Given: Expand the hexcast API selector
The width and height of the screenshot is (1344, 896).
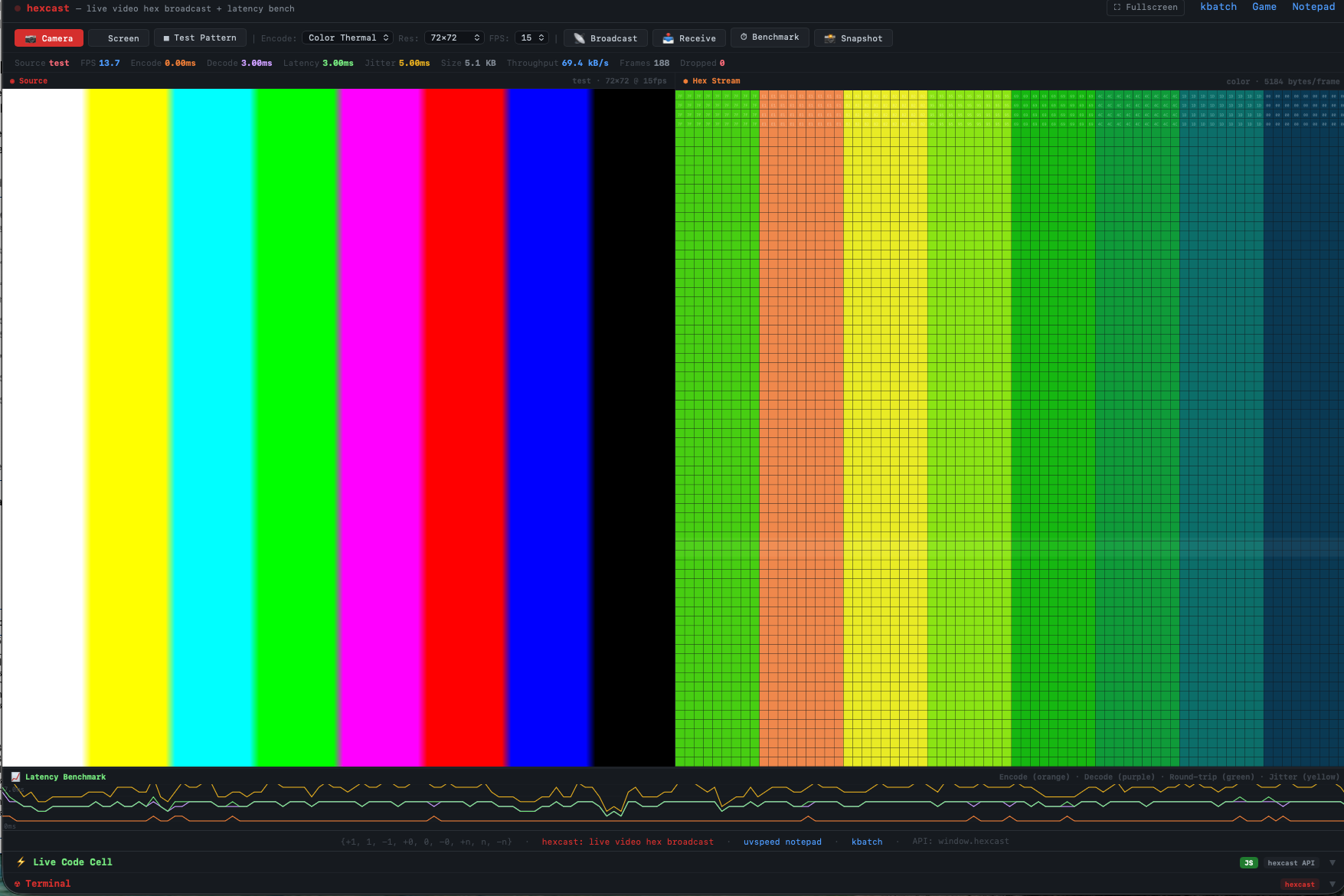Looking at the screenshot, I should click(x=1333, y=862).
